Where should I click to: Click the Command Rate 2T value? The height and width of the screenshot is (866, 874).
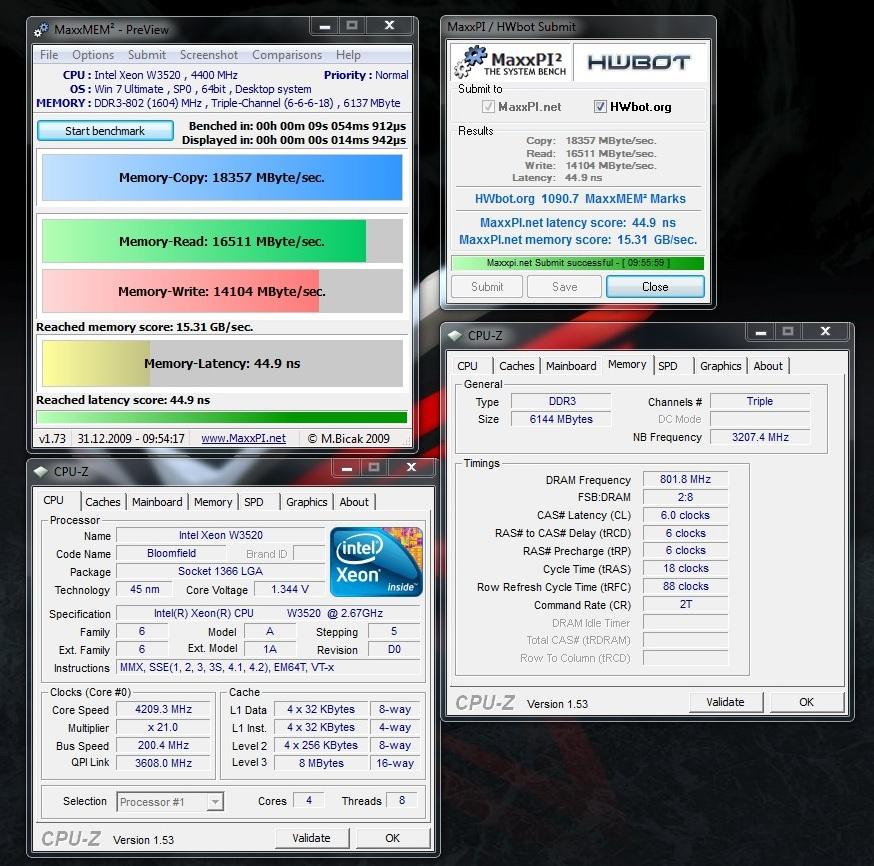(686, 604)
